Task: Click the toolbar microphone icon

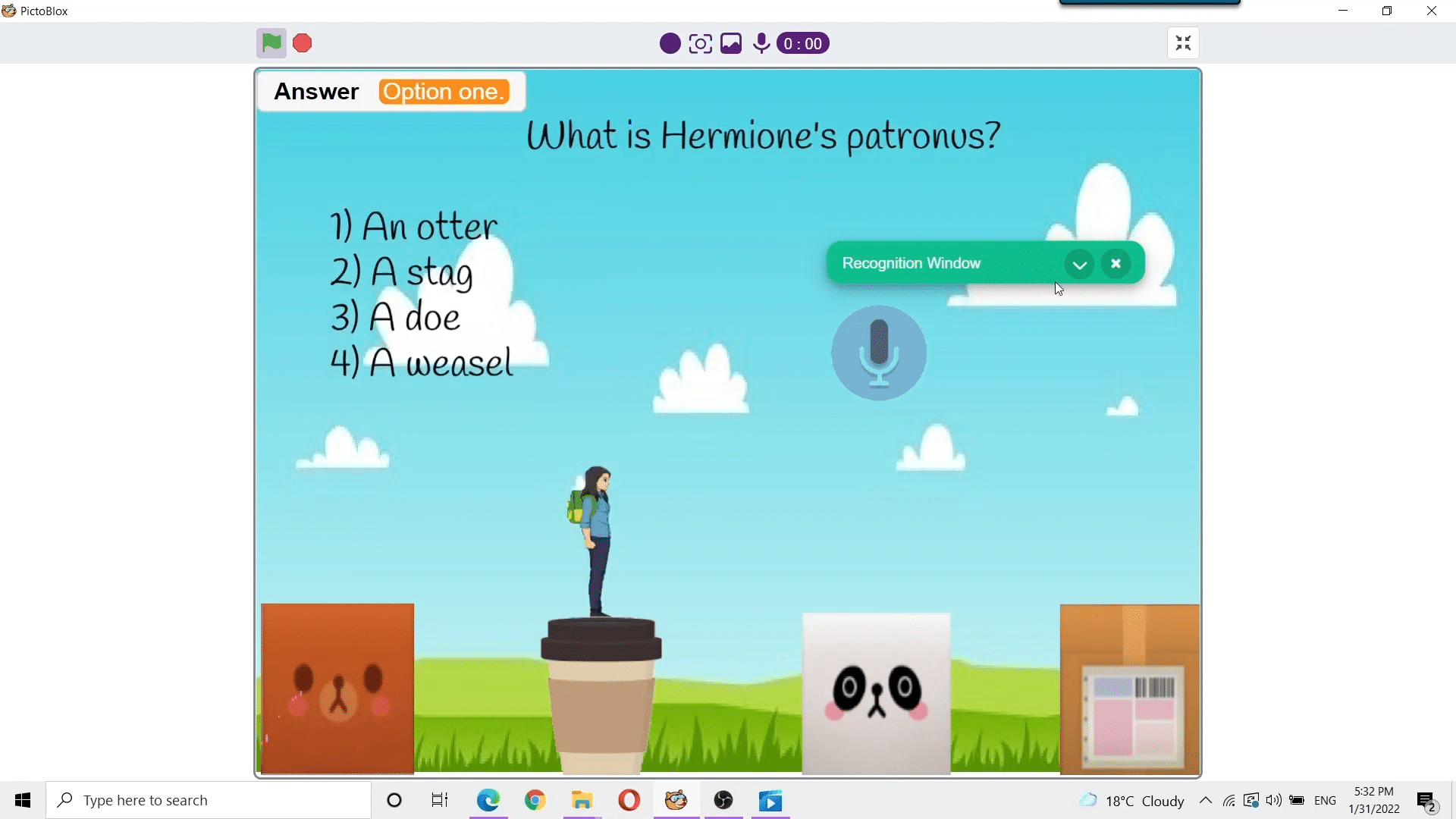Action: point(761,43)
